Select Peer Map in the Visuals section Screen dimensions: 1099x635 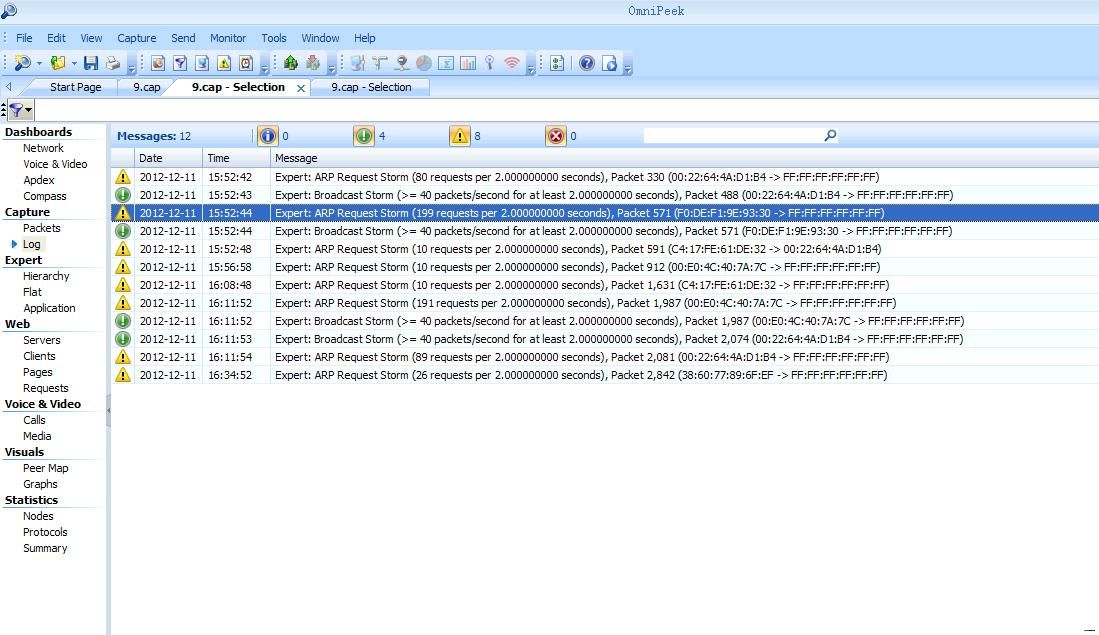click(x=46, y=468)
